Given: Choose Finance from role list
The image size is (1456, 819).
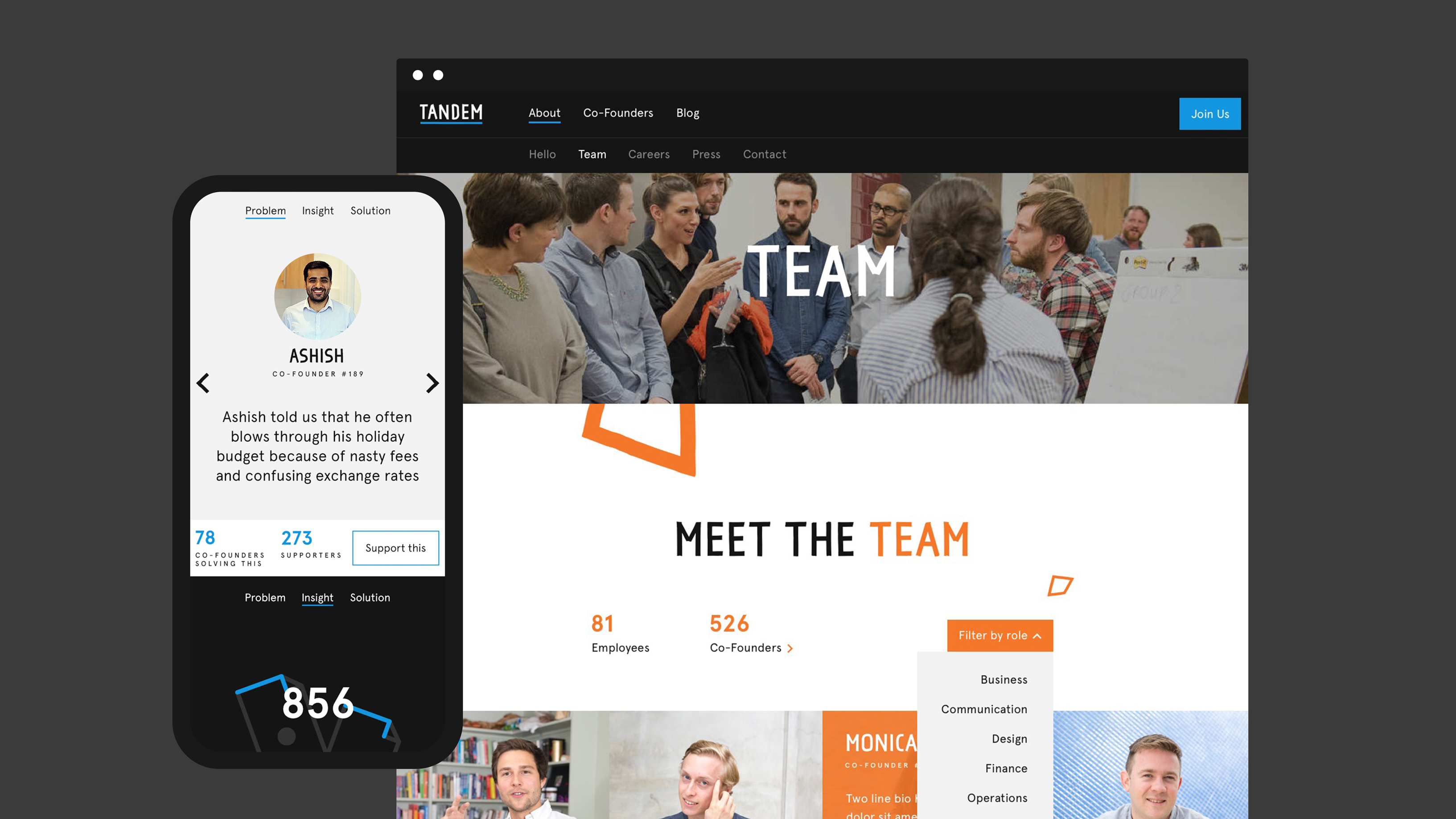Looking at the screenshot, I should click(x=1006, y=769).
